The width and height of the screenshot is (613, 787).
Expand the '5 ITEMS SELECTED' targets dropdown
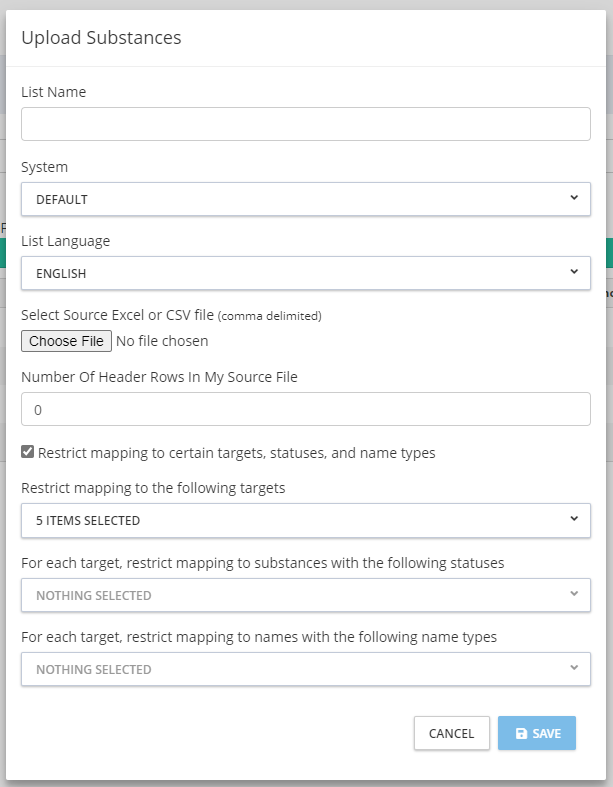tap(305, 520)
